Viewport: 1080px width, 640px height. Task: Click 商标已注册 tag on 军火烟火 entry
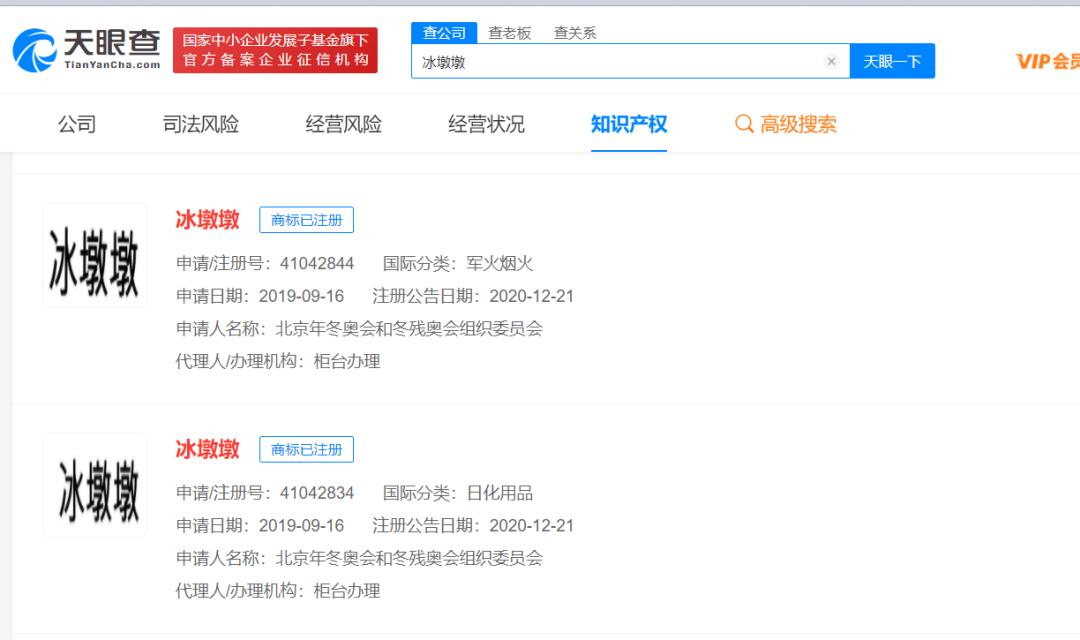tap(307, 220)
